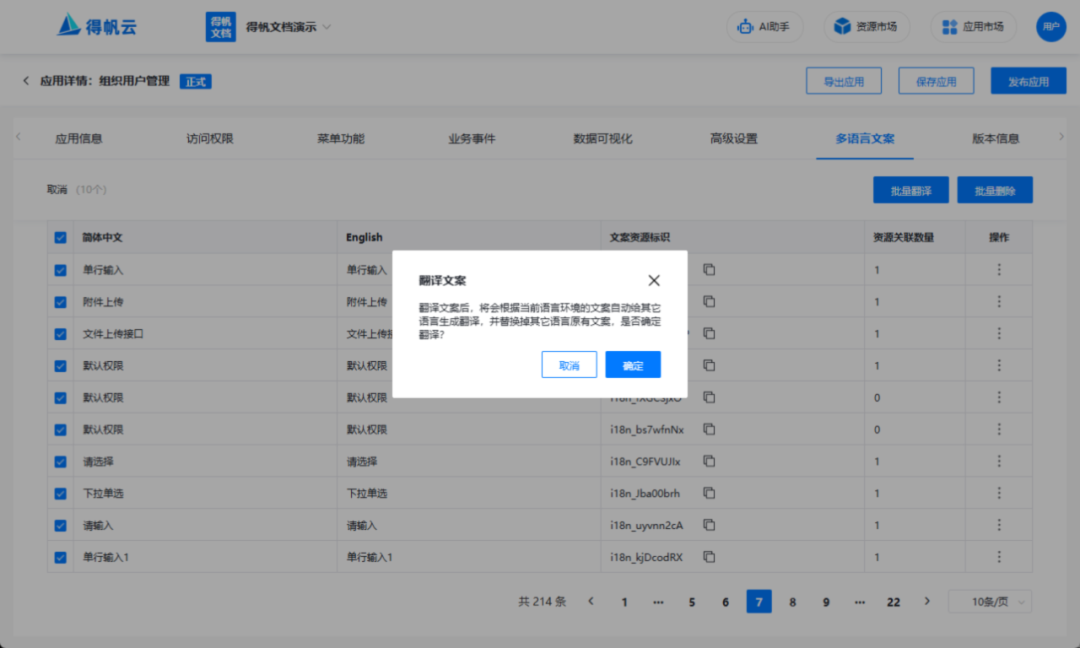
Task: Copy the i18n_C9FVUJlx resource identifier
Action: 709,461
